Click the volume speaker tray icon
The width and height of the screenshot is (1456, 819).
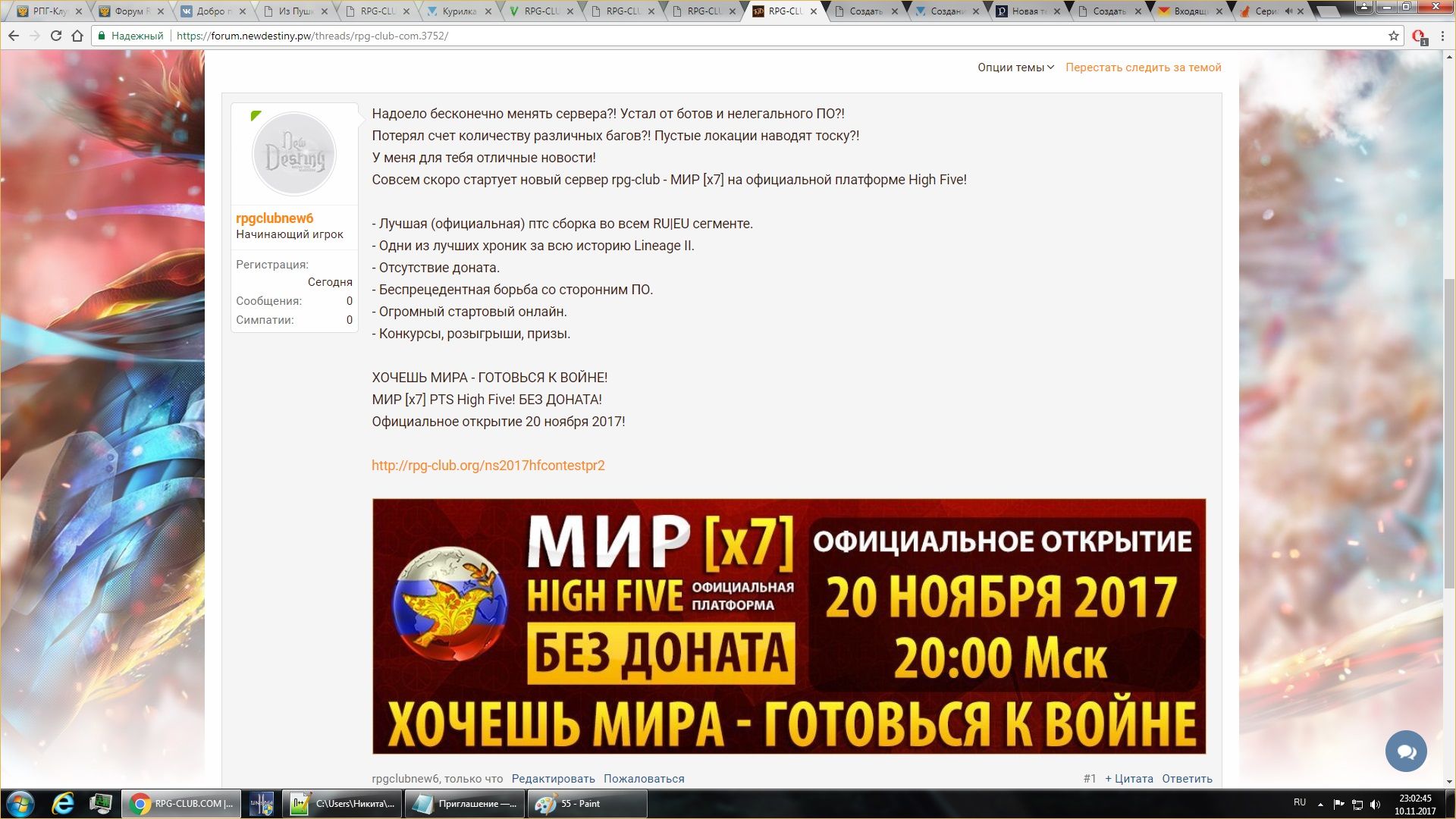1376,804
